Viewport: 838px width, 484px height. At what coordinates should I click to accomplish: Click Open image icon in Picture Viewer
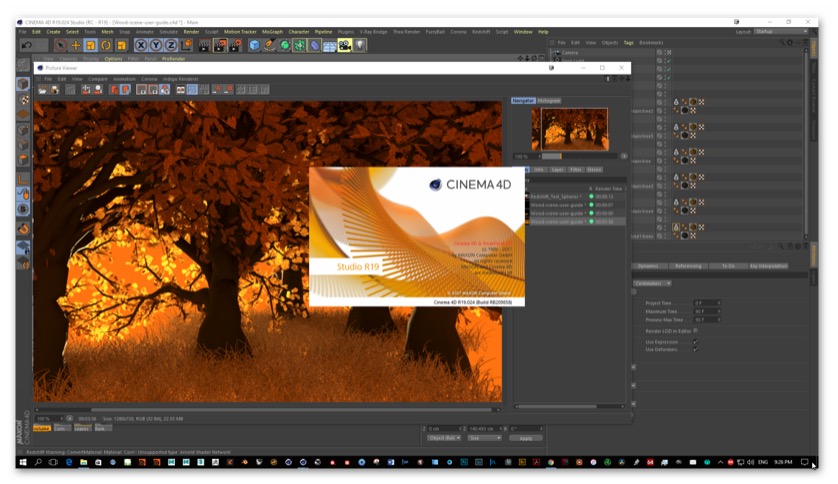click(x=42, y=90)
